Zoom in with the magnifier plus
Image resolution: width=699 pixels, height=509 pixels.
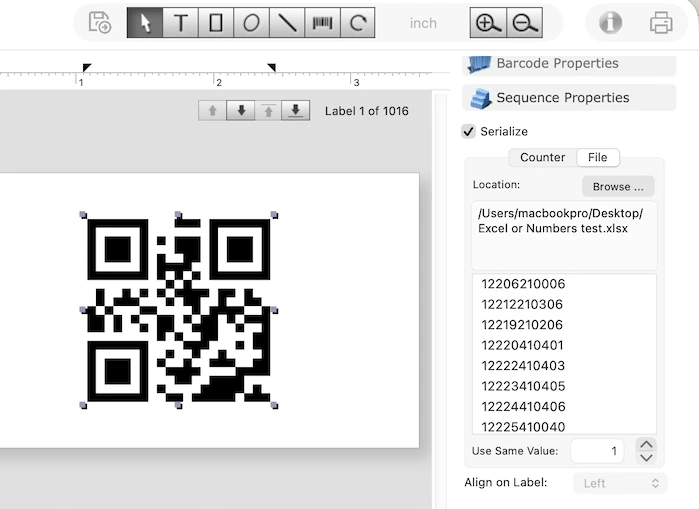(488, 23)
